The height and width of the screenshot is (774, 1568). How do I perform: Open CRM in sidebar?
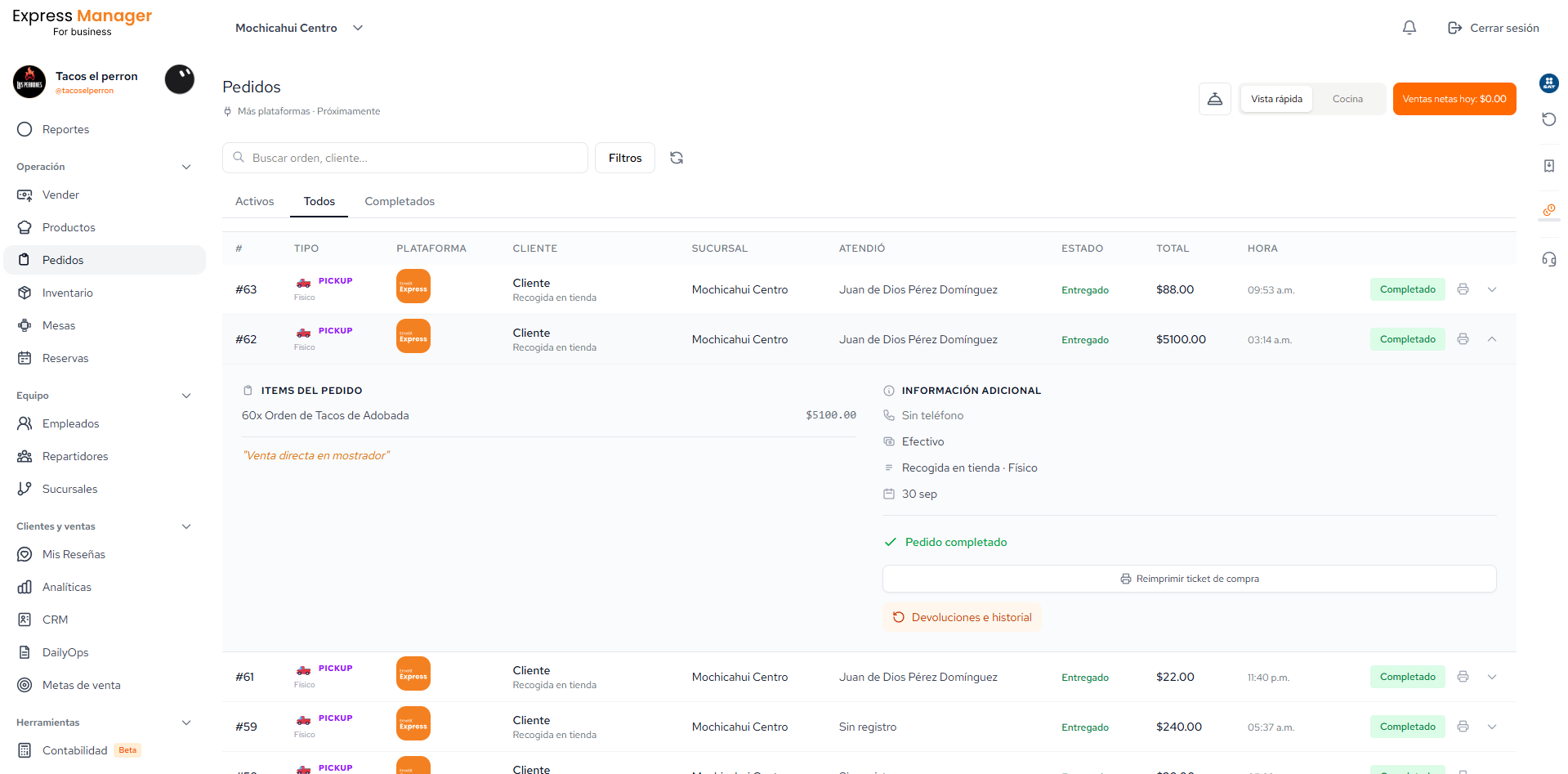[105, 620]
